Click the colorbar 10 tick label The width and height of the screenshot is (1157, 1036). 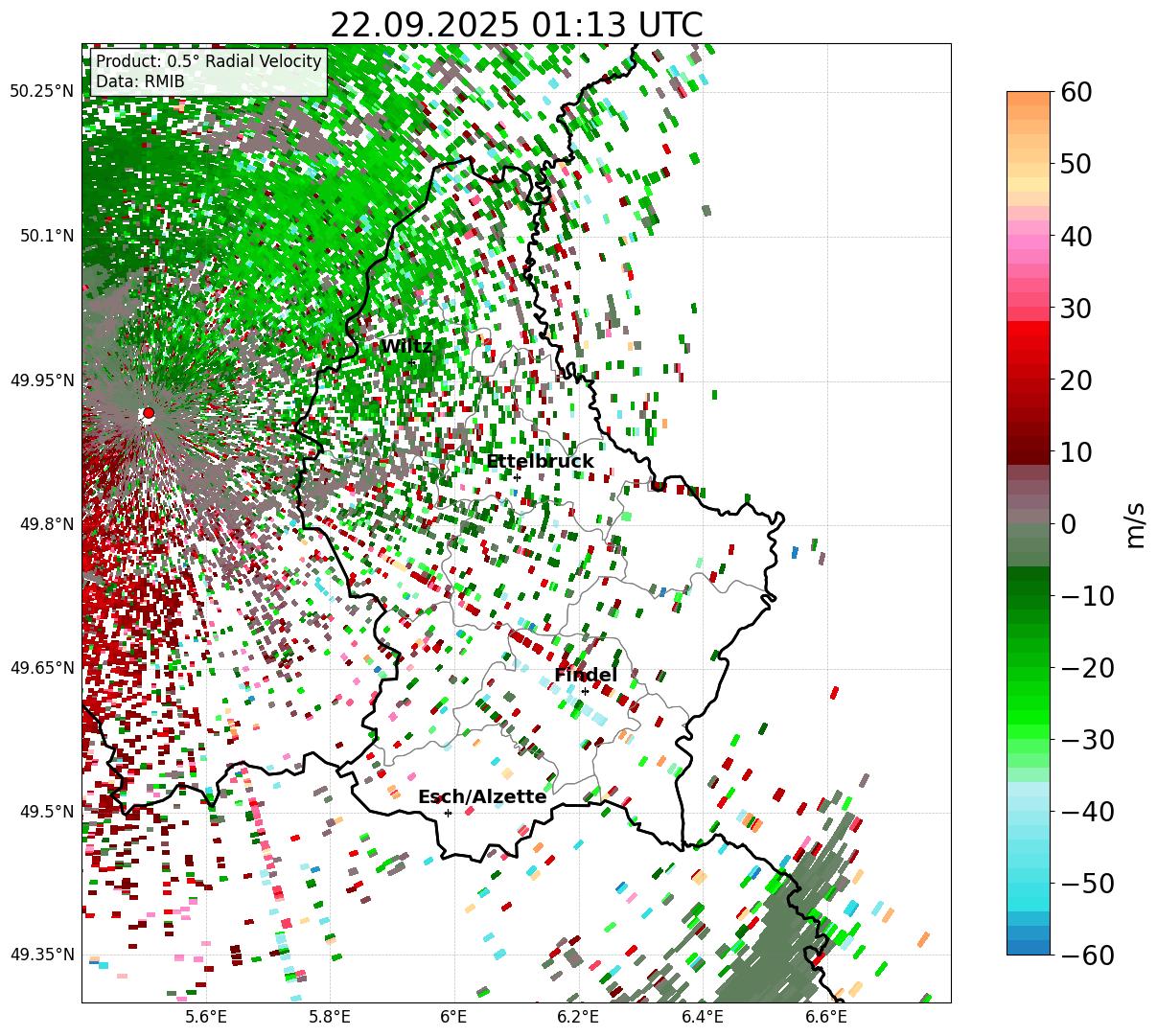point(1076,451)
